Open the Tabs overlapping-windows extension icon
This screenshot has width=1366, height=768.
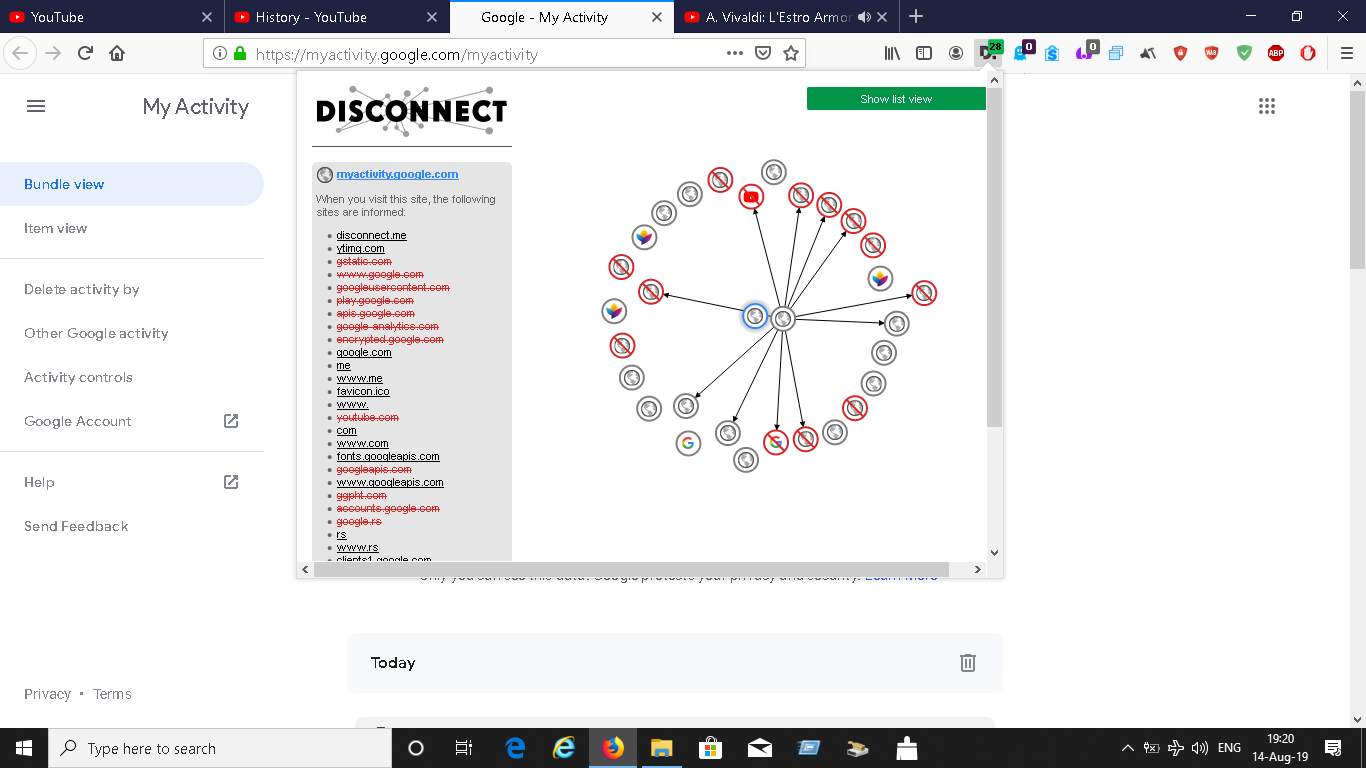(x=1116, y=54)
